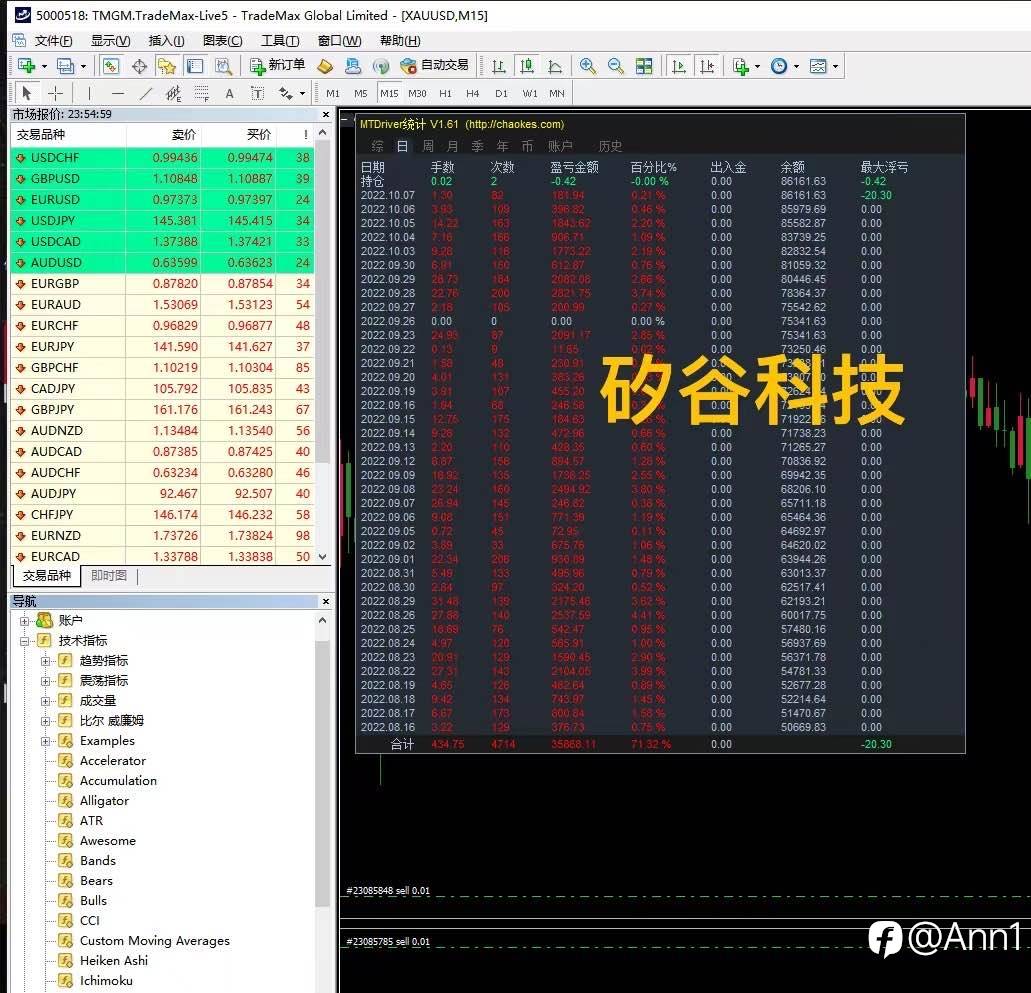
Task: Select the equidistant channel tool
Action: click(174, 93)
